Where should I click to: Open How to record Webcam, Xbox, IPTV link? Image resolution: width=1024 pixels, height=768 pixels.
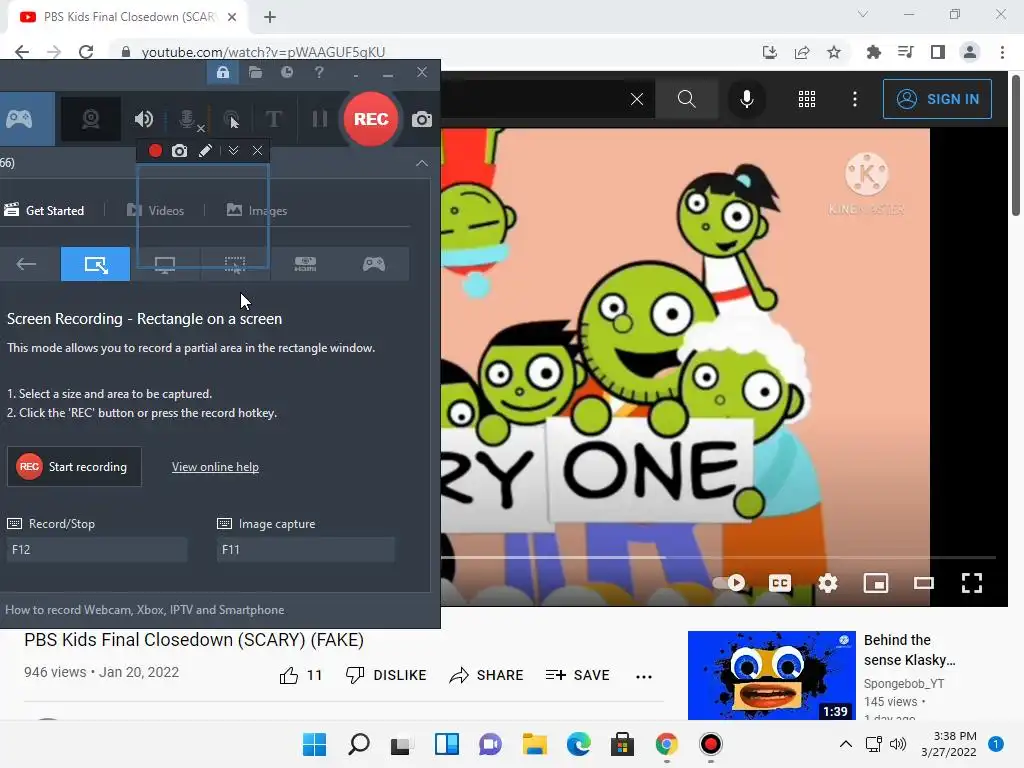pyautogui.click(x=144, y=609)
